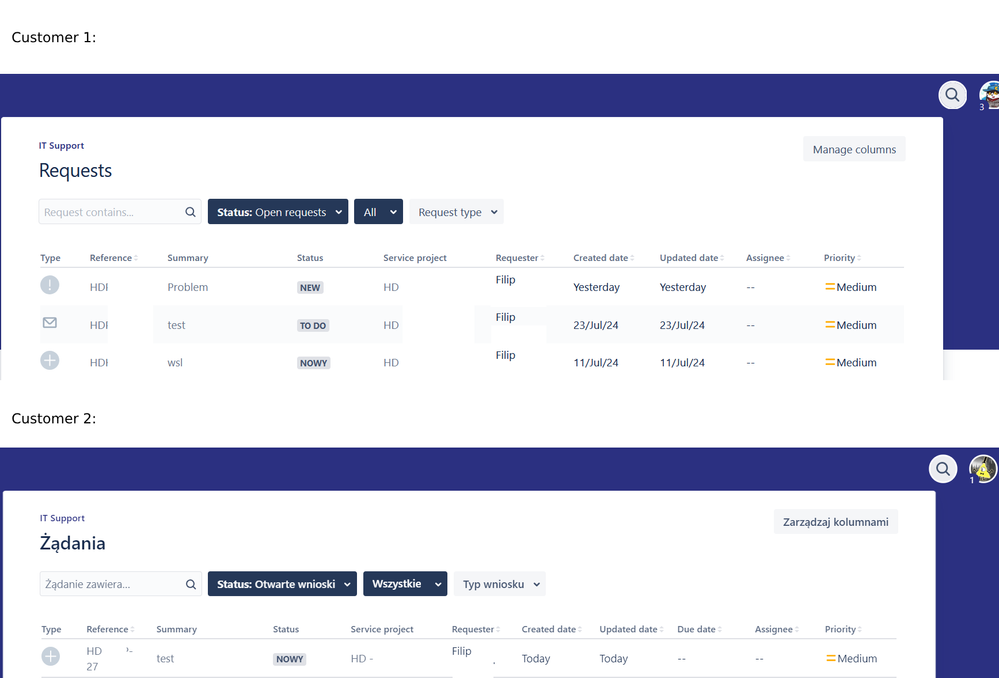Focus the 'Żądanie zawiera...' search field
Viewport: 999px width, 678px height.
tap(120, 584)
